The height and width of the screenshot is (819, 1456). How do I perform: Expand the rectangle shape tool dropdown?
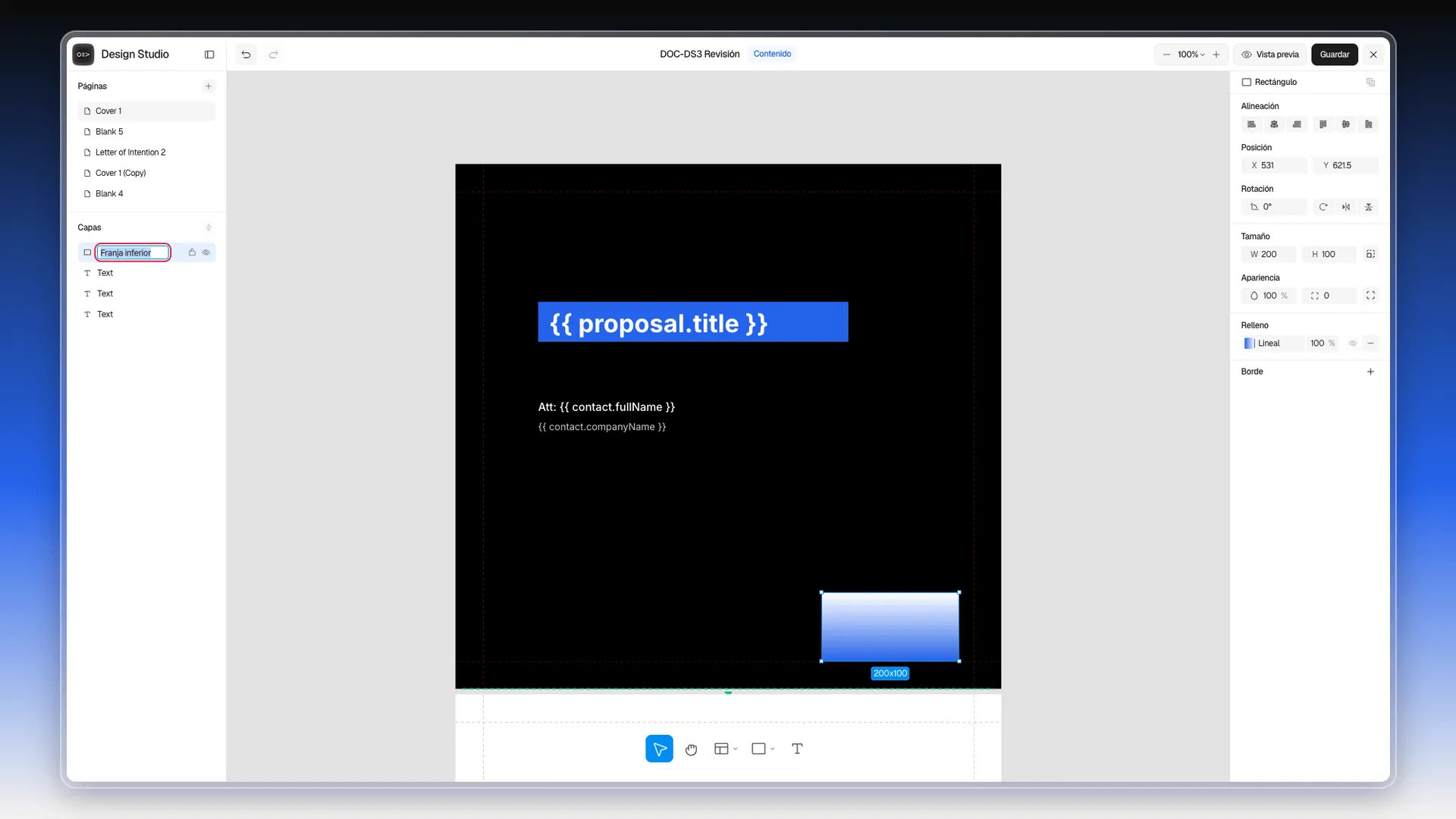pyautogui.click(x=773, y=749)
